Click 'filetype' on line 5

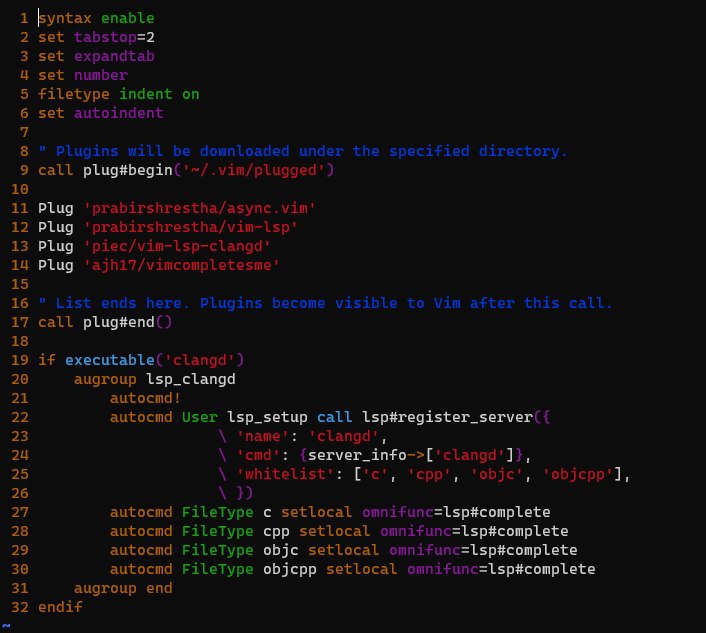tap(74, 94)
